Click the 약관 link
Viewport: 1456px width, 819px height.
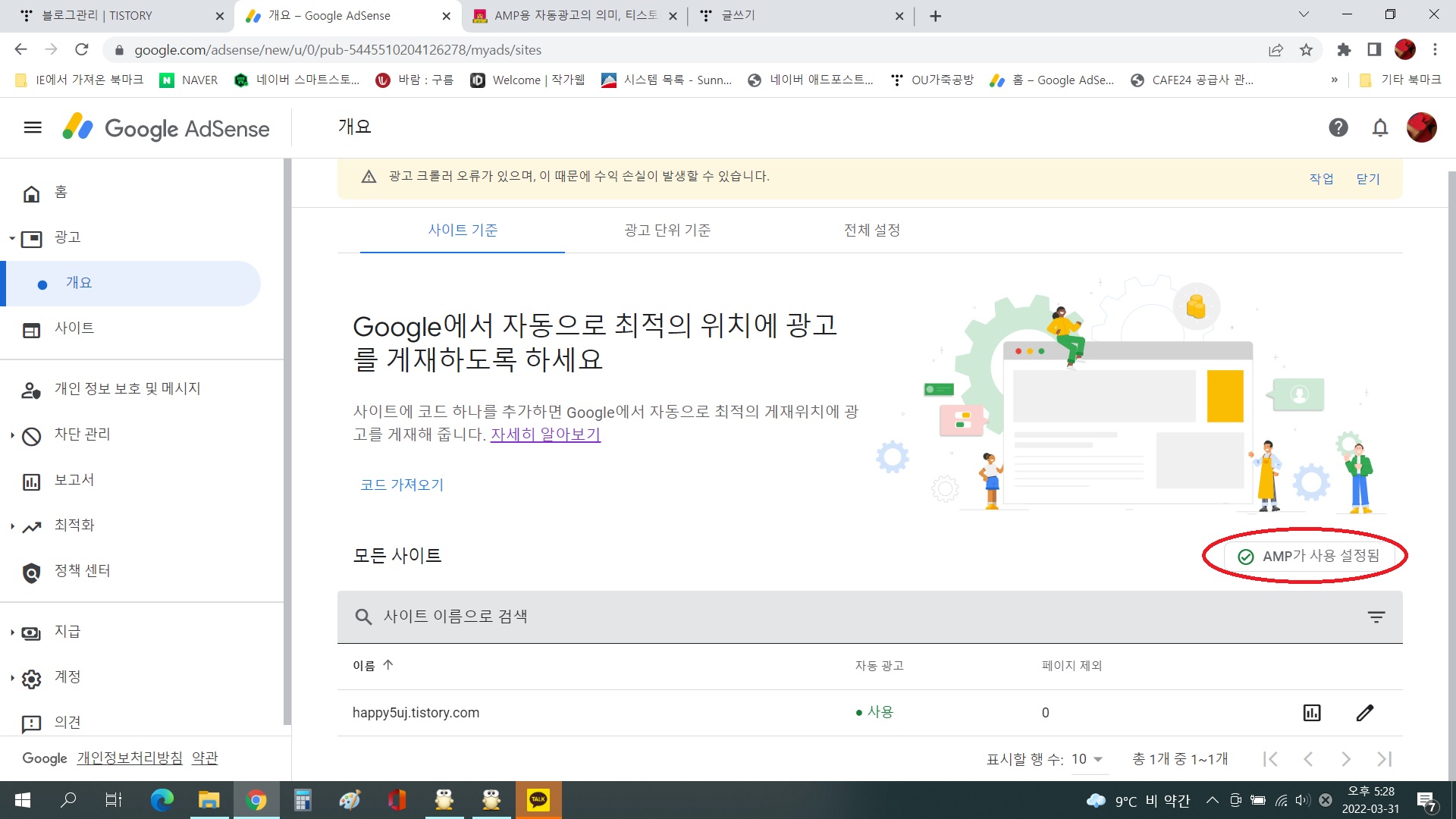click(205, 758)
